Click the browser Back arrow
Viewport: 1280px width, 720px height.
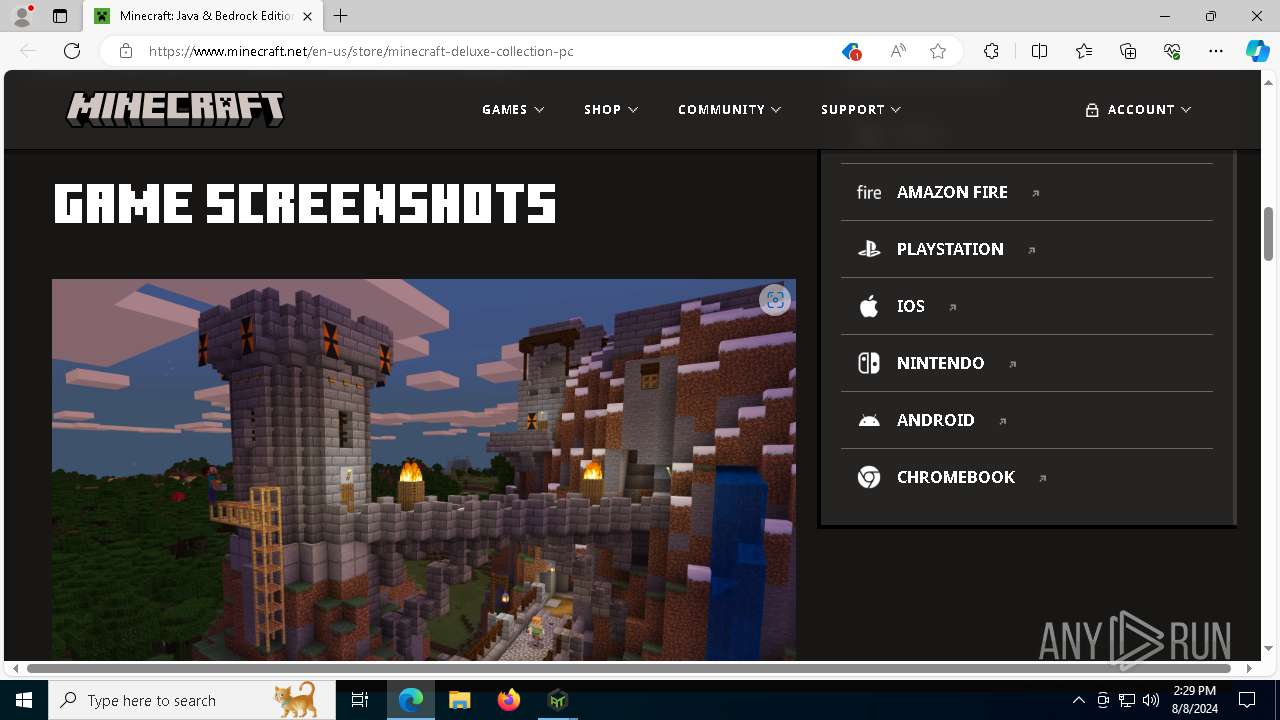coord(28,51)
